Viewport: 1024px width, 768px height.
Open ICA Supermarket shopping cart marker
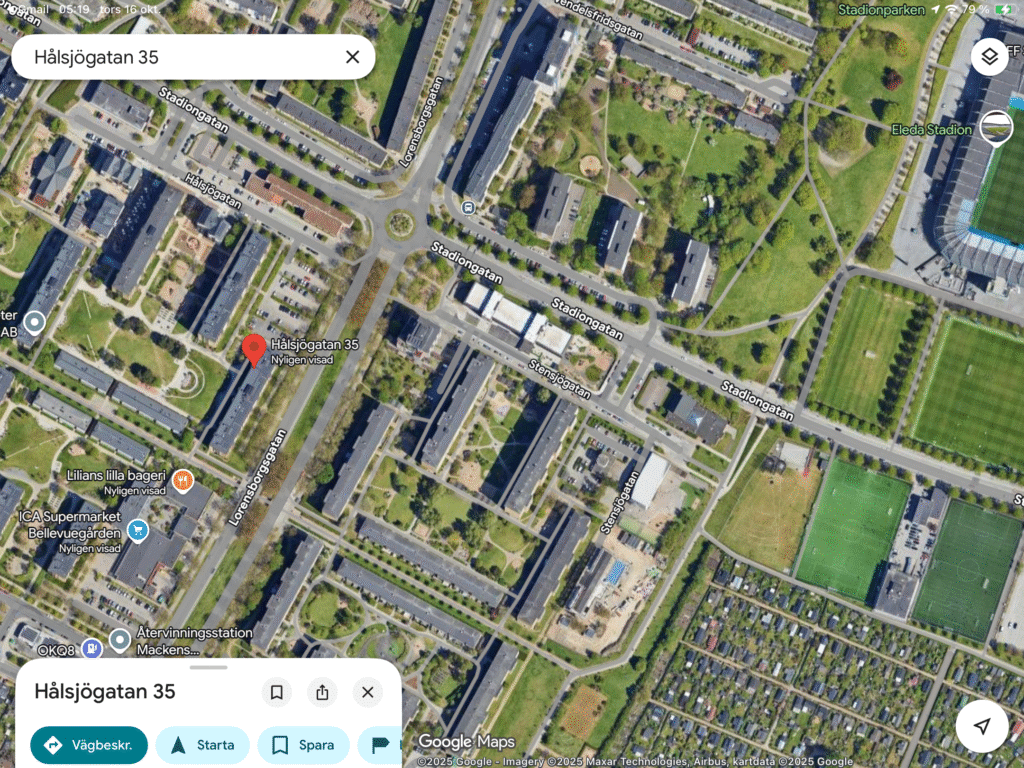click(137, 530)
